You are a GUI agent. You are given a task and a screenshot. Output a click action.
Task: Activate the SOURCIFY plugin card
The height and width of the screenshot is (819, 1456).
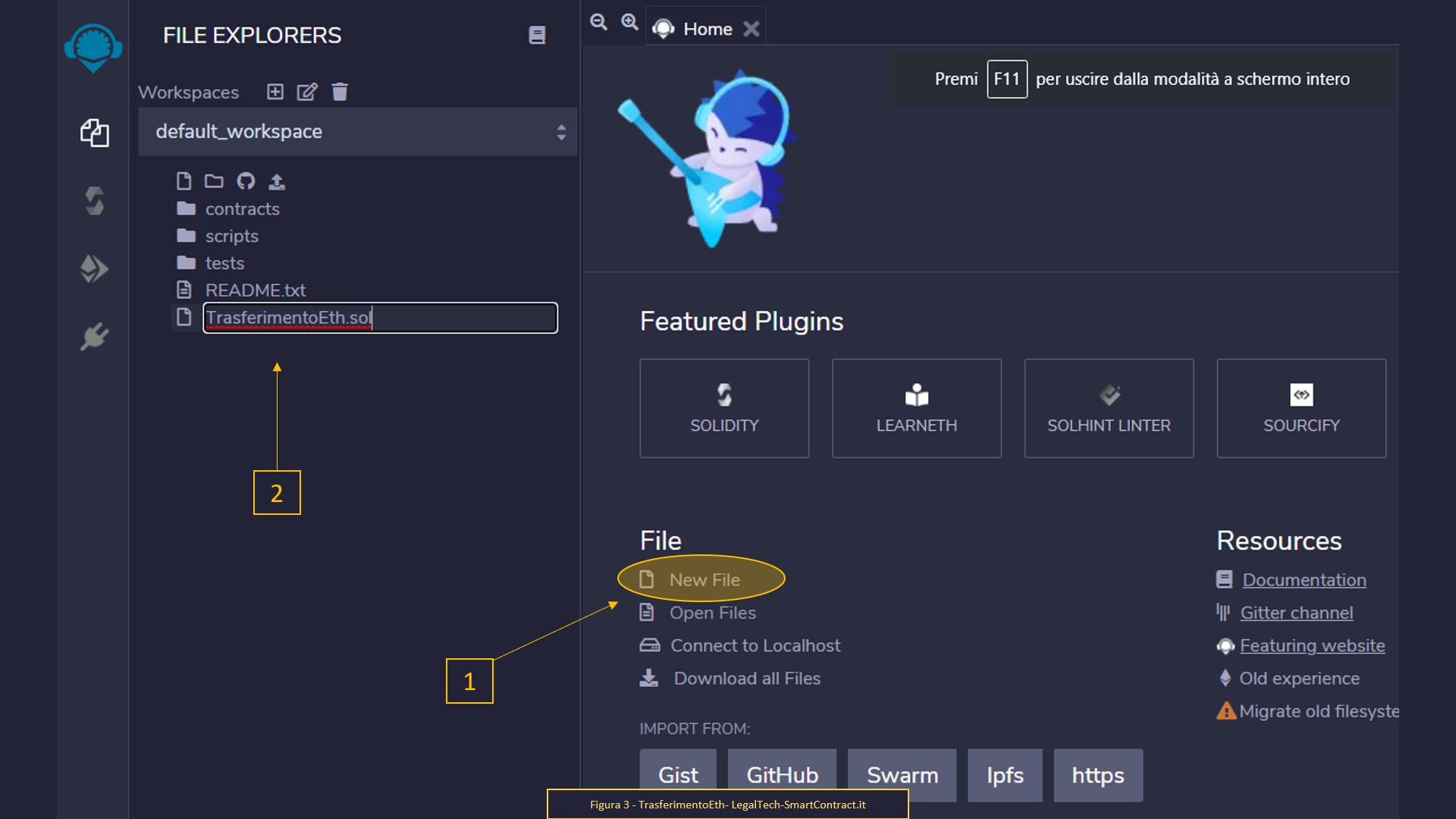(1301, 408)
